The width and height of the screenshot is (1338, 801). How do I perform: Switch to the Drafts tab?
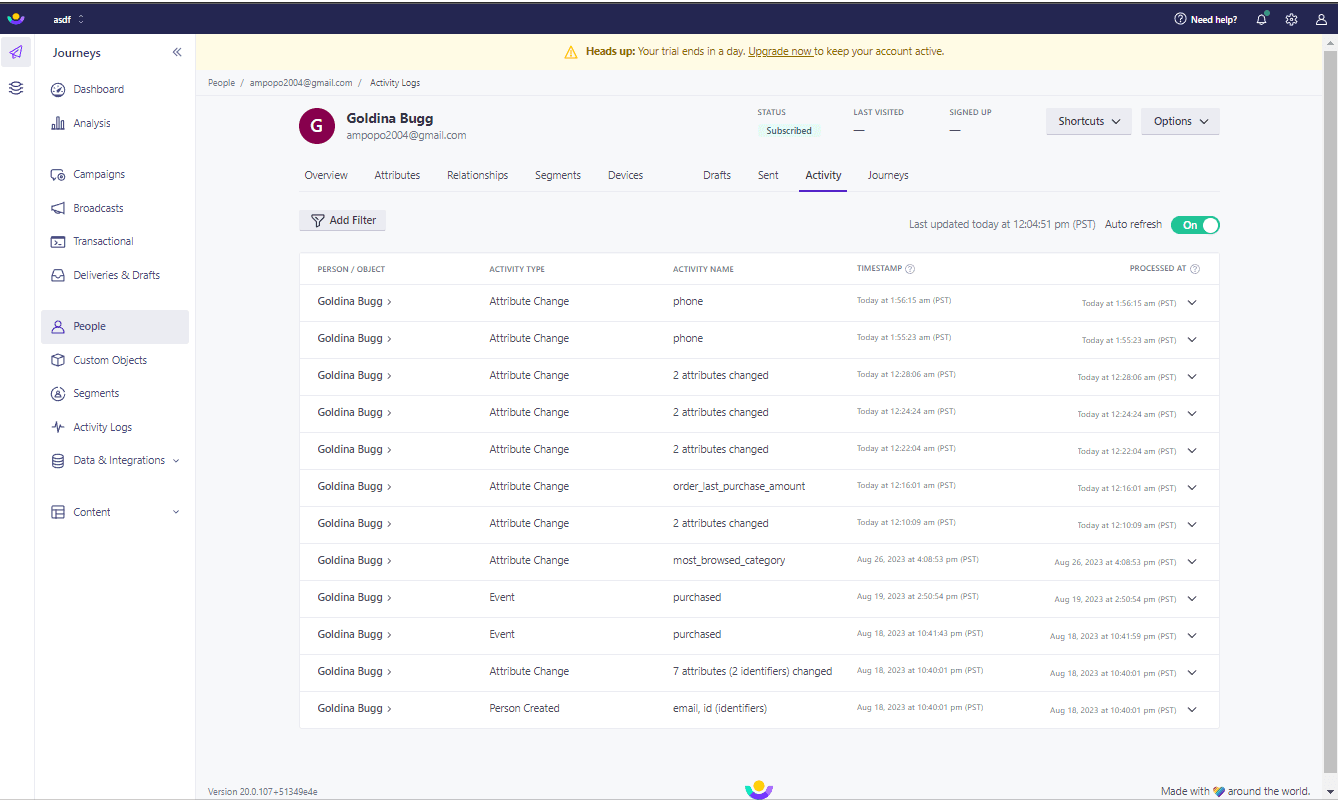click(717, 175)
